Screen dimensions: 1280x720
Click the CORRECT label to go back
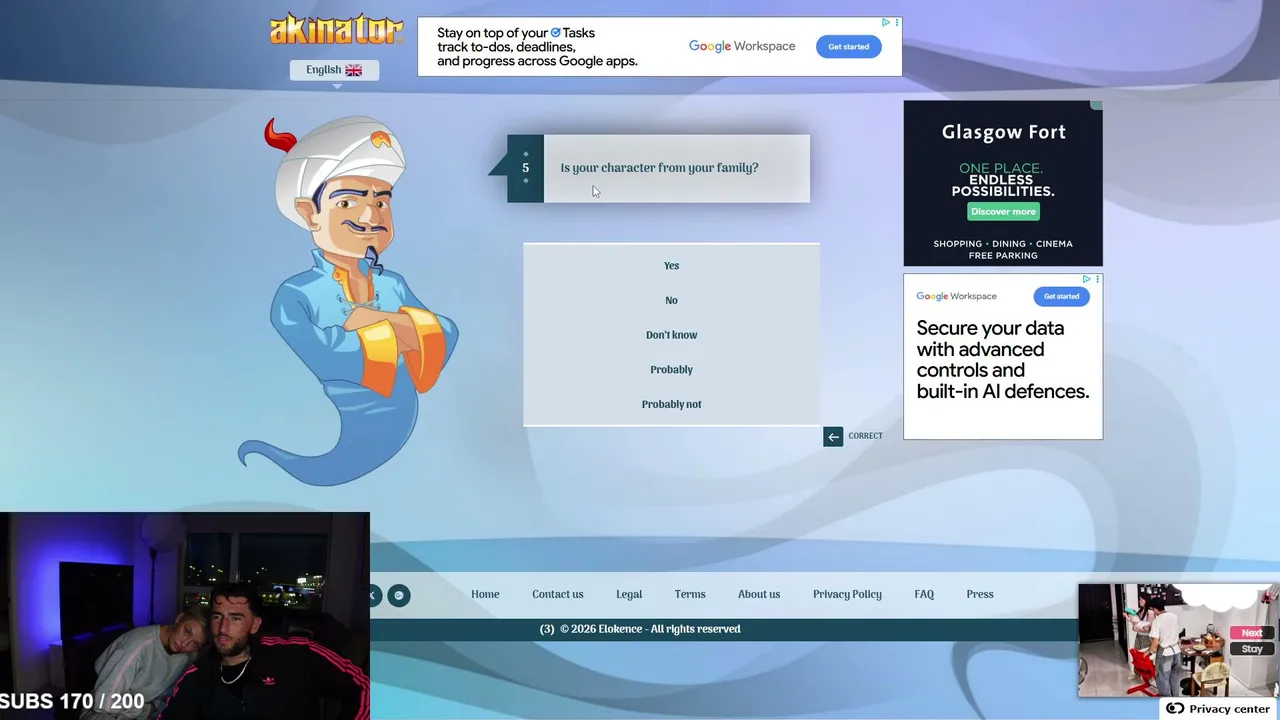[x=865, y=436]
